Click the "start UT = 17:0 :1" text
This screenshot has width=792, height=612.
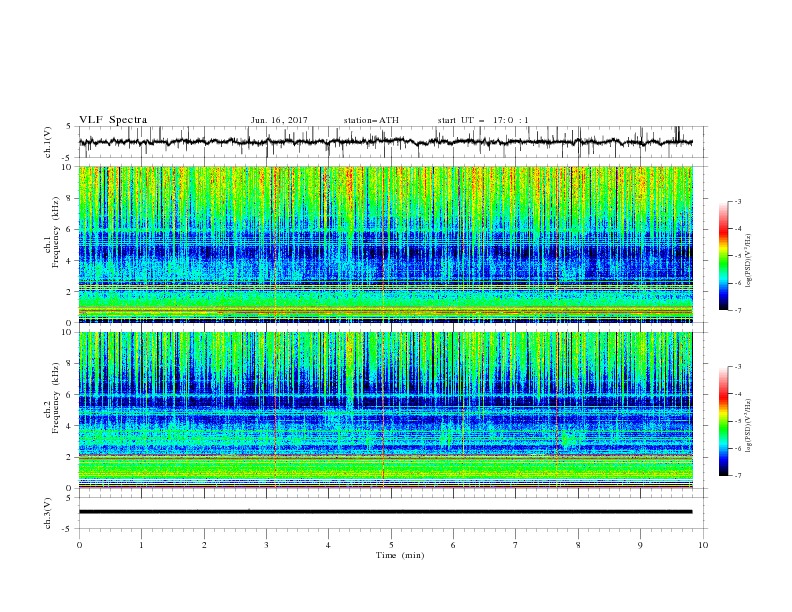click(x=483, y=120)
